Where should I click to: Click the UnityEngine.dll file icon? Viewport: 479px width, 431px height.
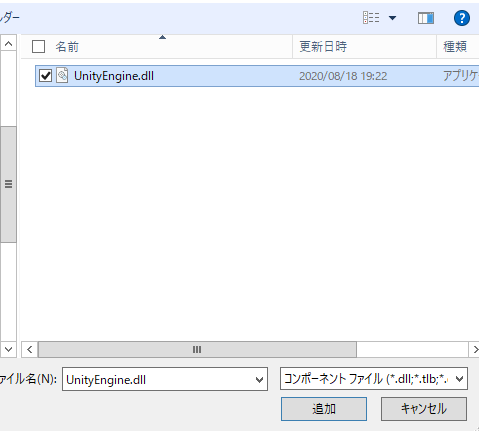point(62,76)
